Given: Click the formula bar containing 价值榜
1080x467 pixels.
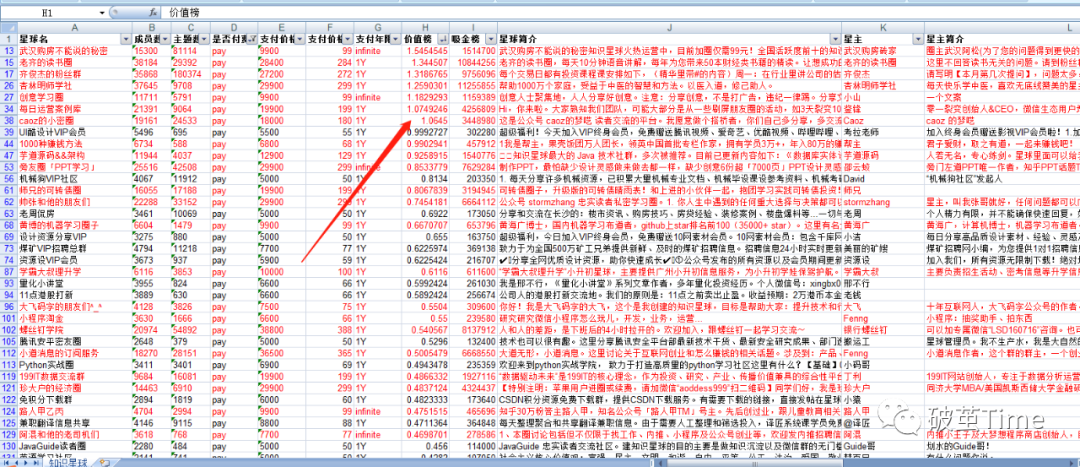Looking at the screenshot, I should click(x=600, y=13).
